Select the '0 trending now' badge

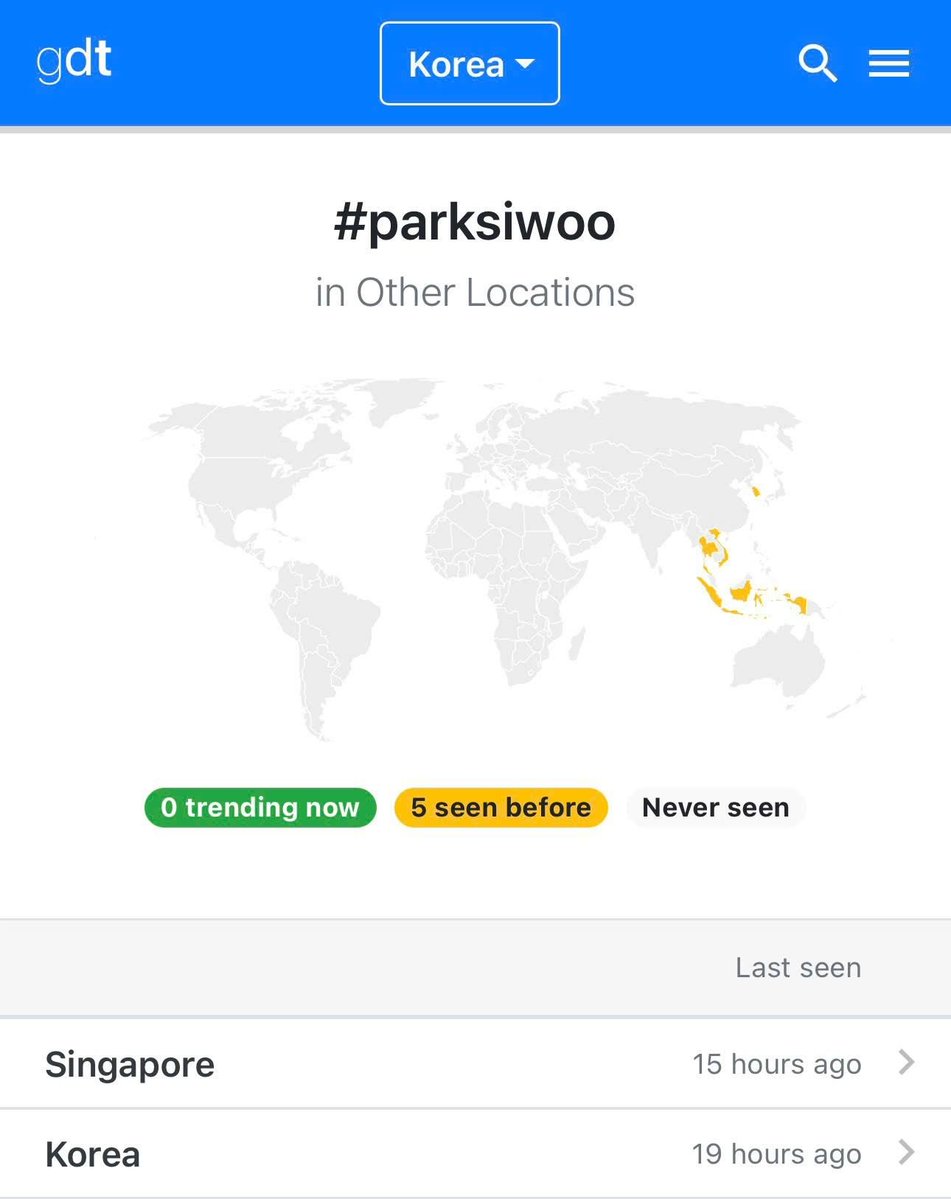260,807
